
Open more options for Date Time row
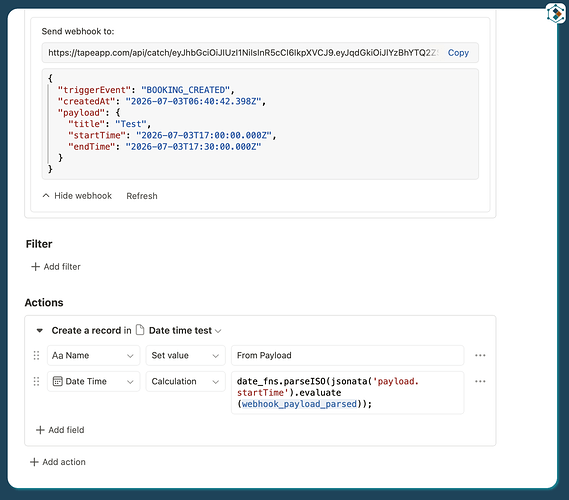pyautogui.click(x=480, y=381)
